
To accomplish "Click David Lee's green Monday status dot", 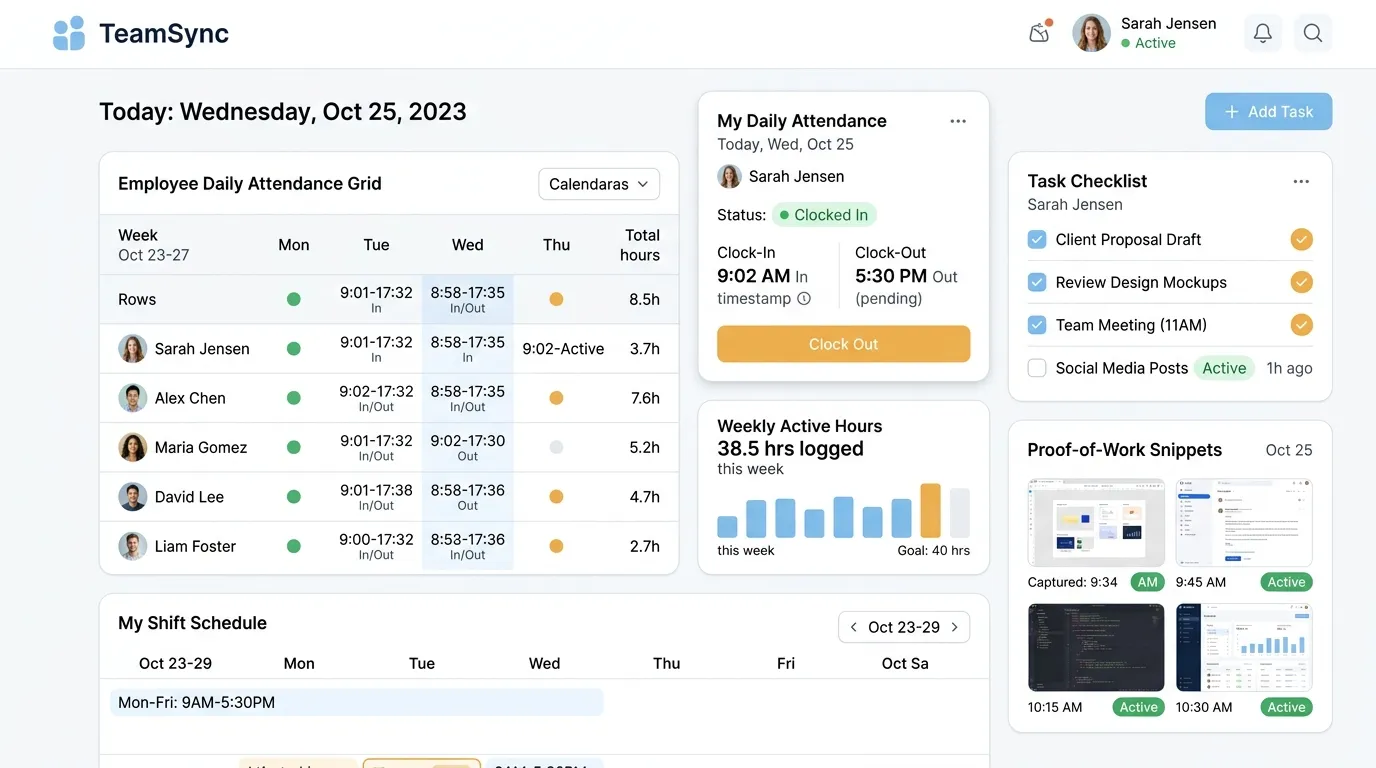I will (294, 497).
